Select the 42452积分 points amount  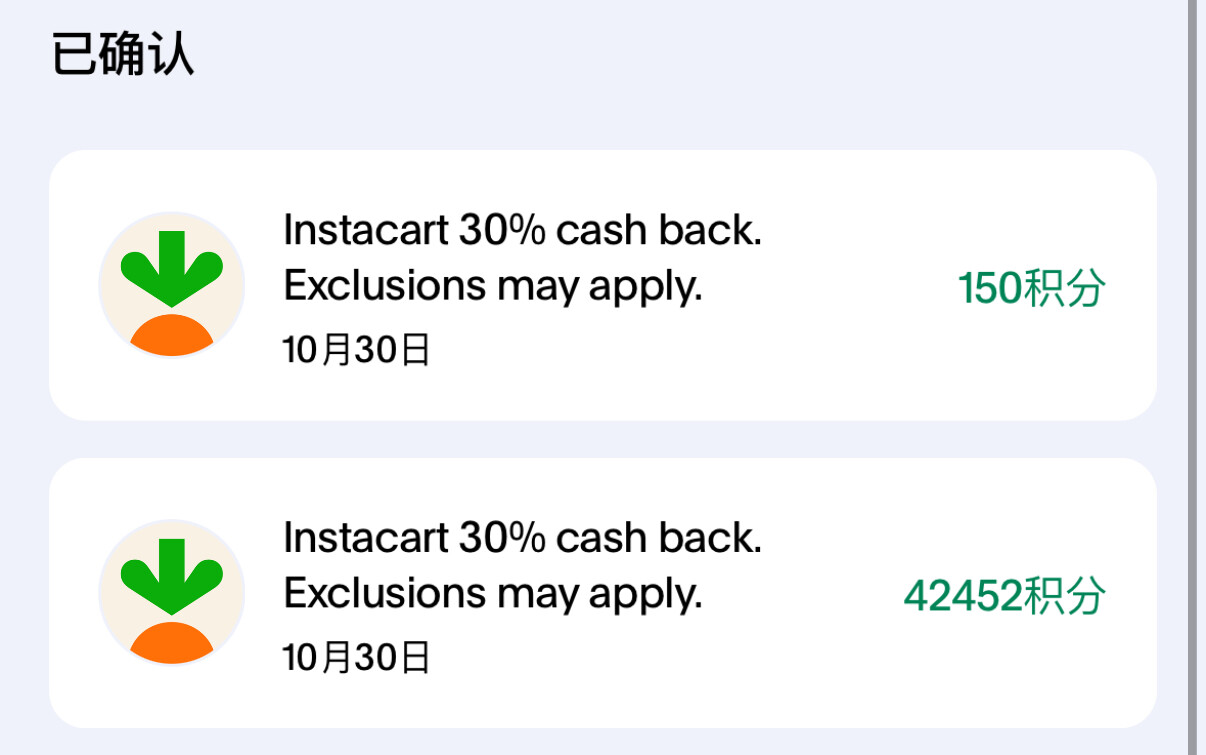pos(1004,597)
